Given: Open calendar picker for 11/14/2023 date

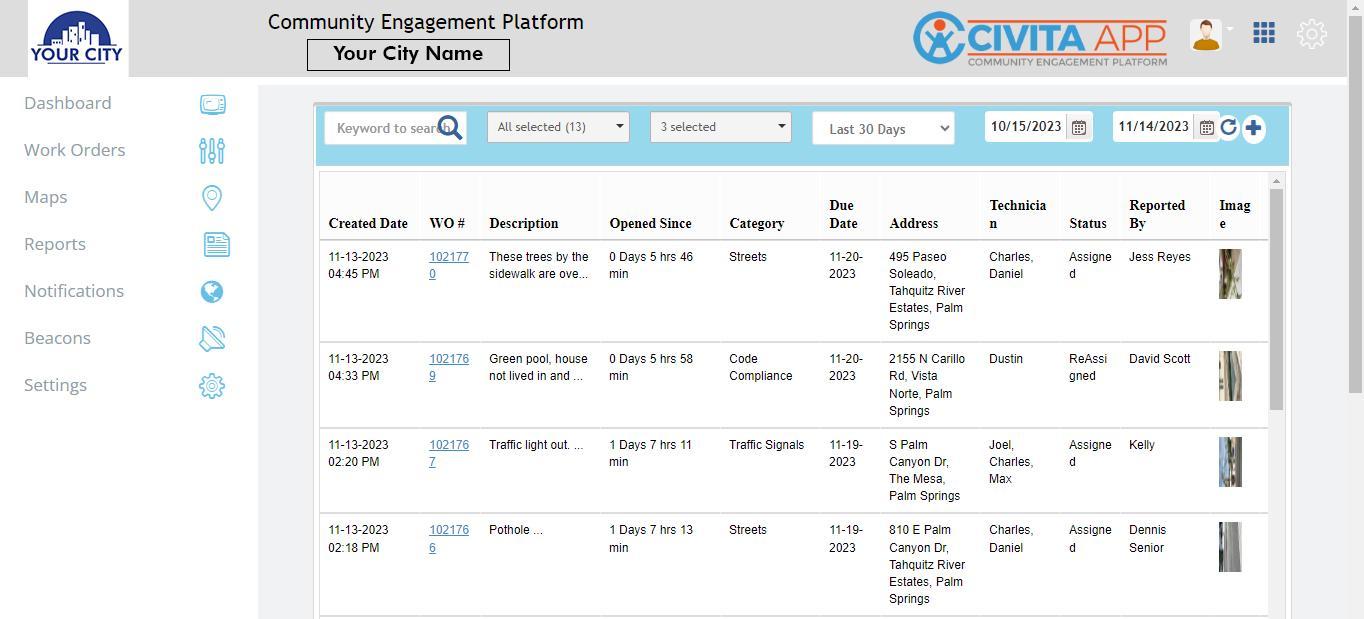Looking at the screenshot, I should (x=1206, y=128).
